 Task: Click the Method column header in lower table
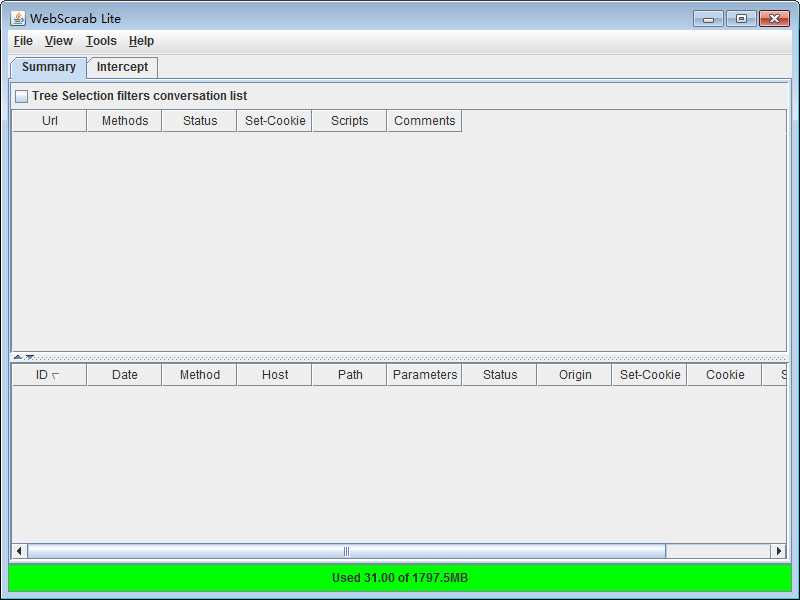pyautogui.click(x=199, y=375)
